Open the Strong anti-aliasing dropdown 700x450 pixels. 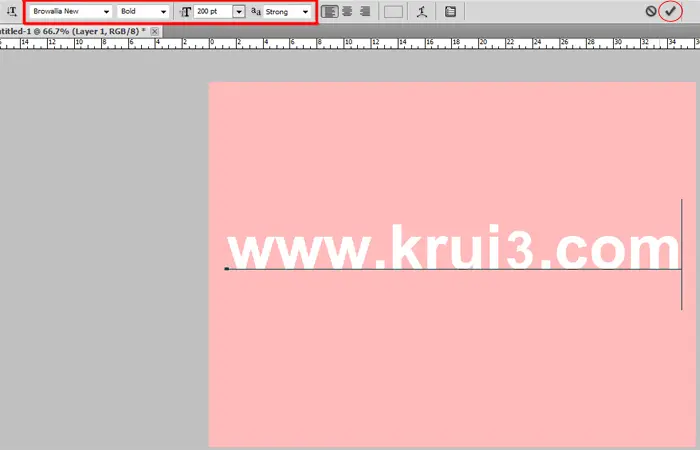[x=287, y=12]
